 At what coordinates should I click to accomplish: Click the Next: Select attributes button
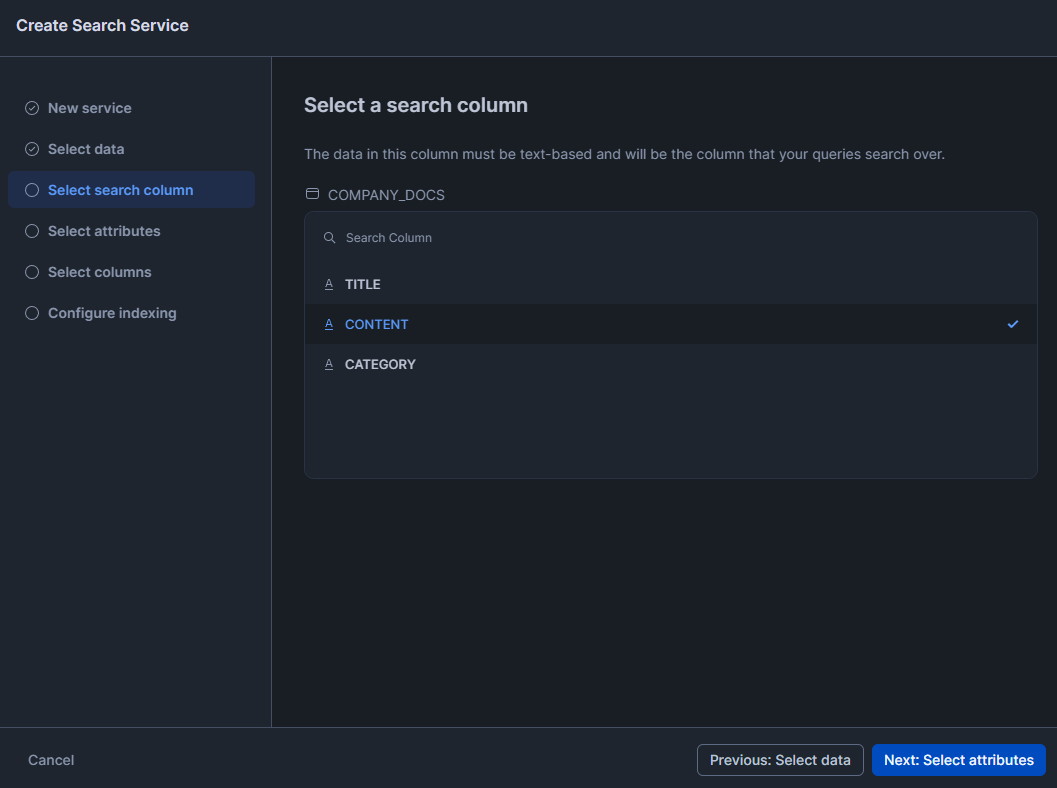(958, 759)
